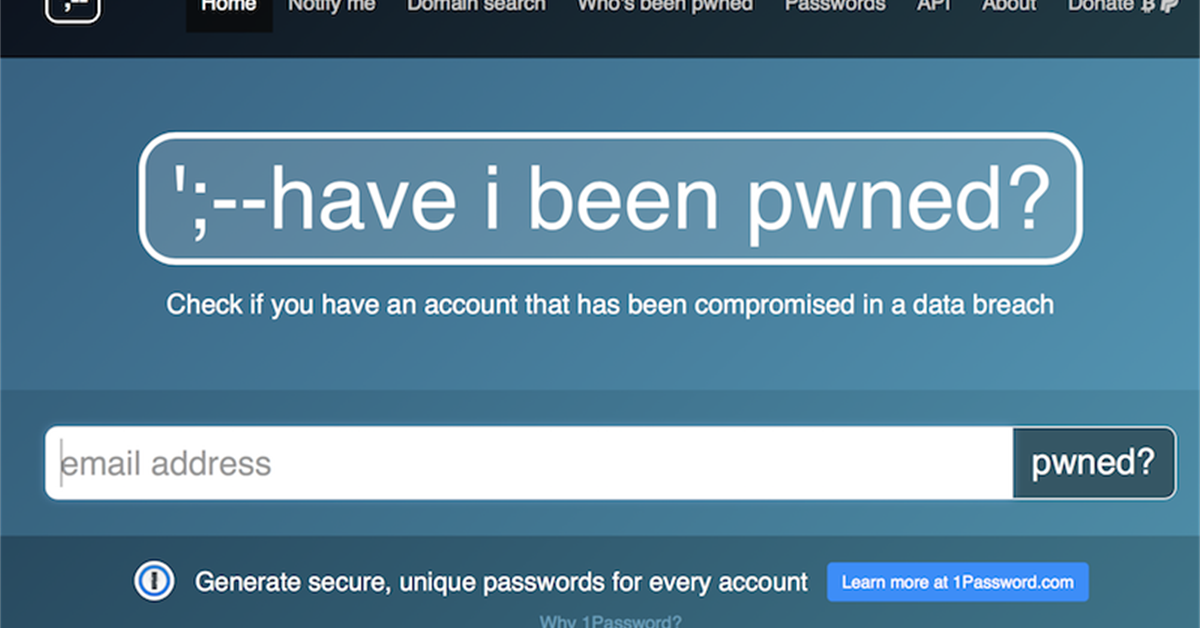Open the Home nav item

(229, 7)
